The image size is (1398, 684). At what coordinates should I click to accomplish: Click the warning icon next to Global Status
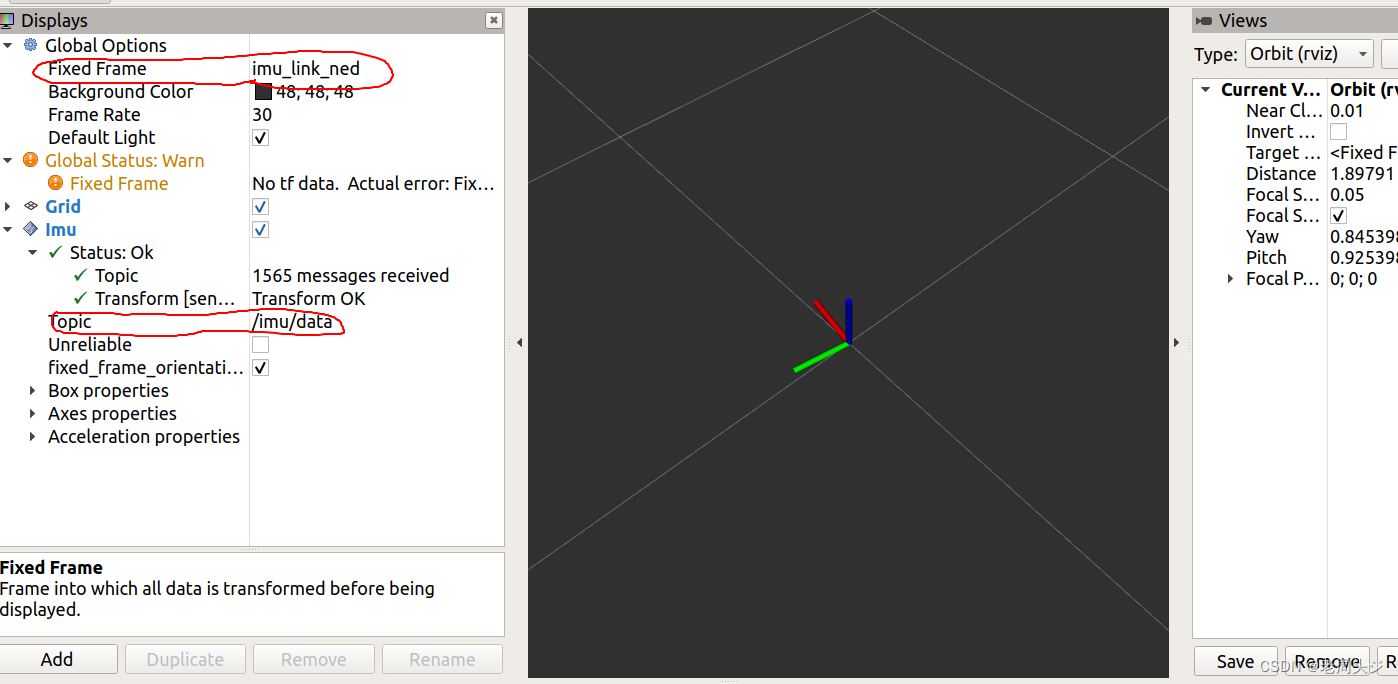[x=30, y=160]
